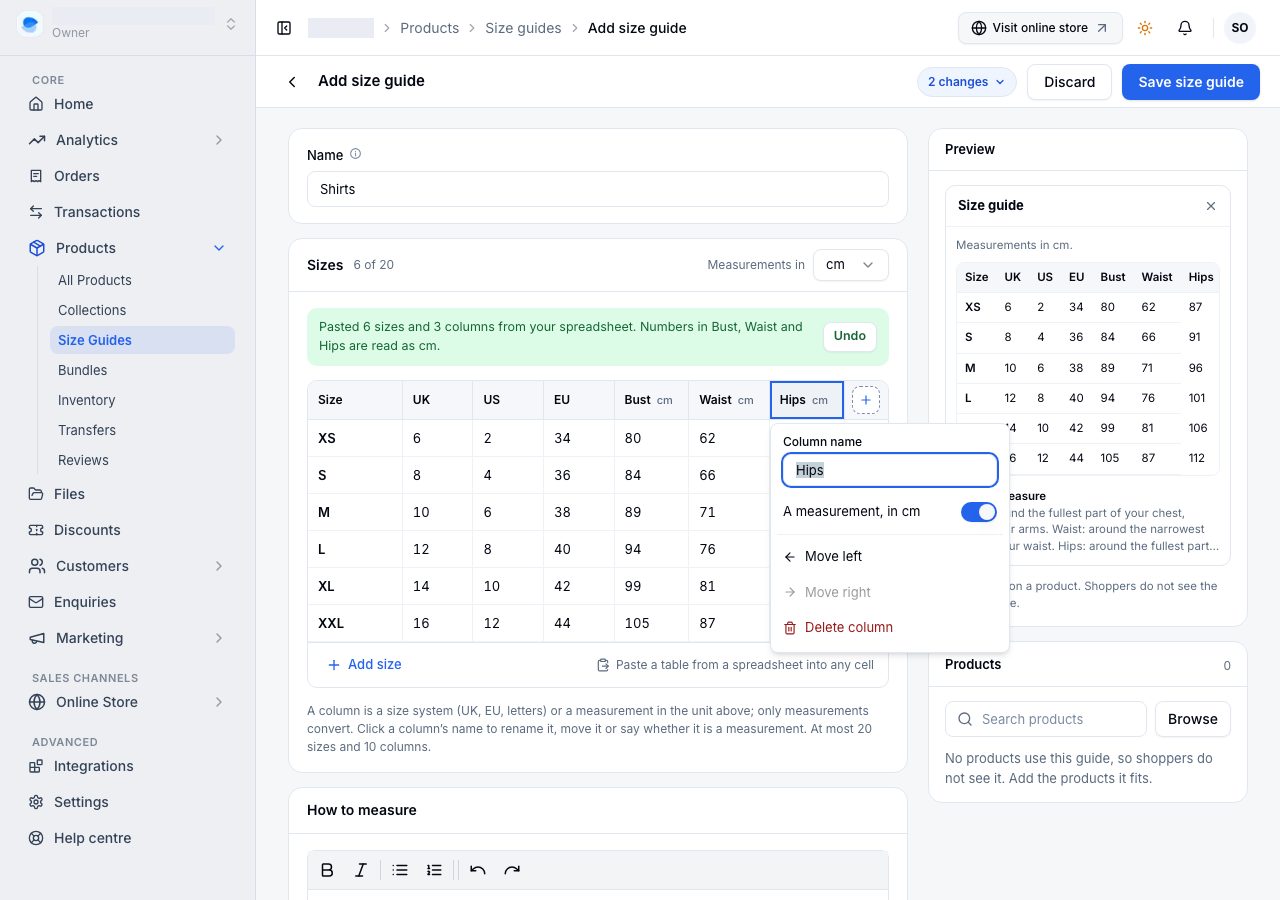Click the Browse products button
1280x900 pixels.
[x=1193, y=719]
